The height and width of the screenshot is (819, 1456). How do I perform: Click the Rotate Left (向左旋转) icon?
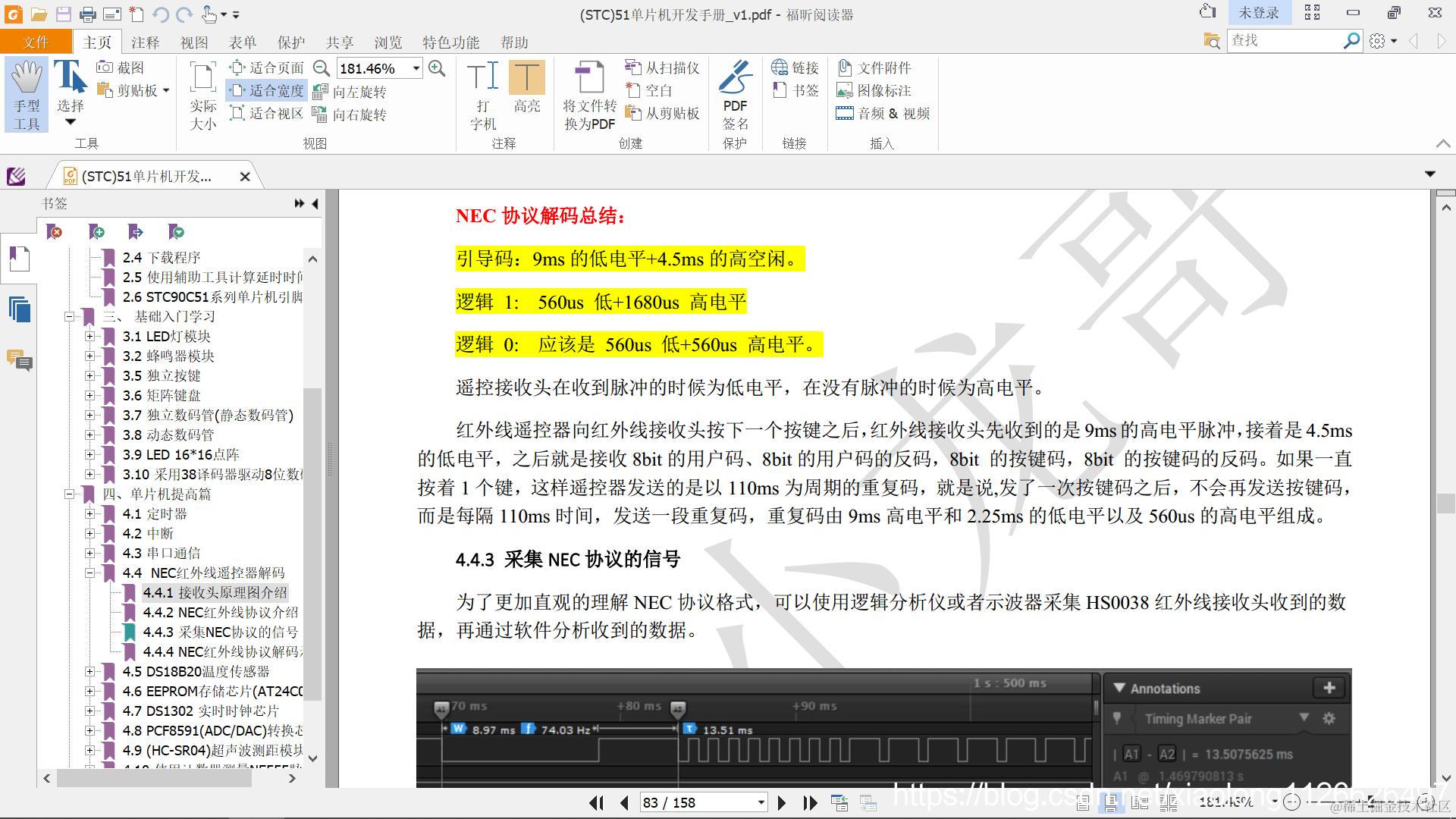pyautogui.click(x=321, y=92)
